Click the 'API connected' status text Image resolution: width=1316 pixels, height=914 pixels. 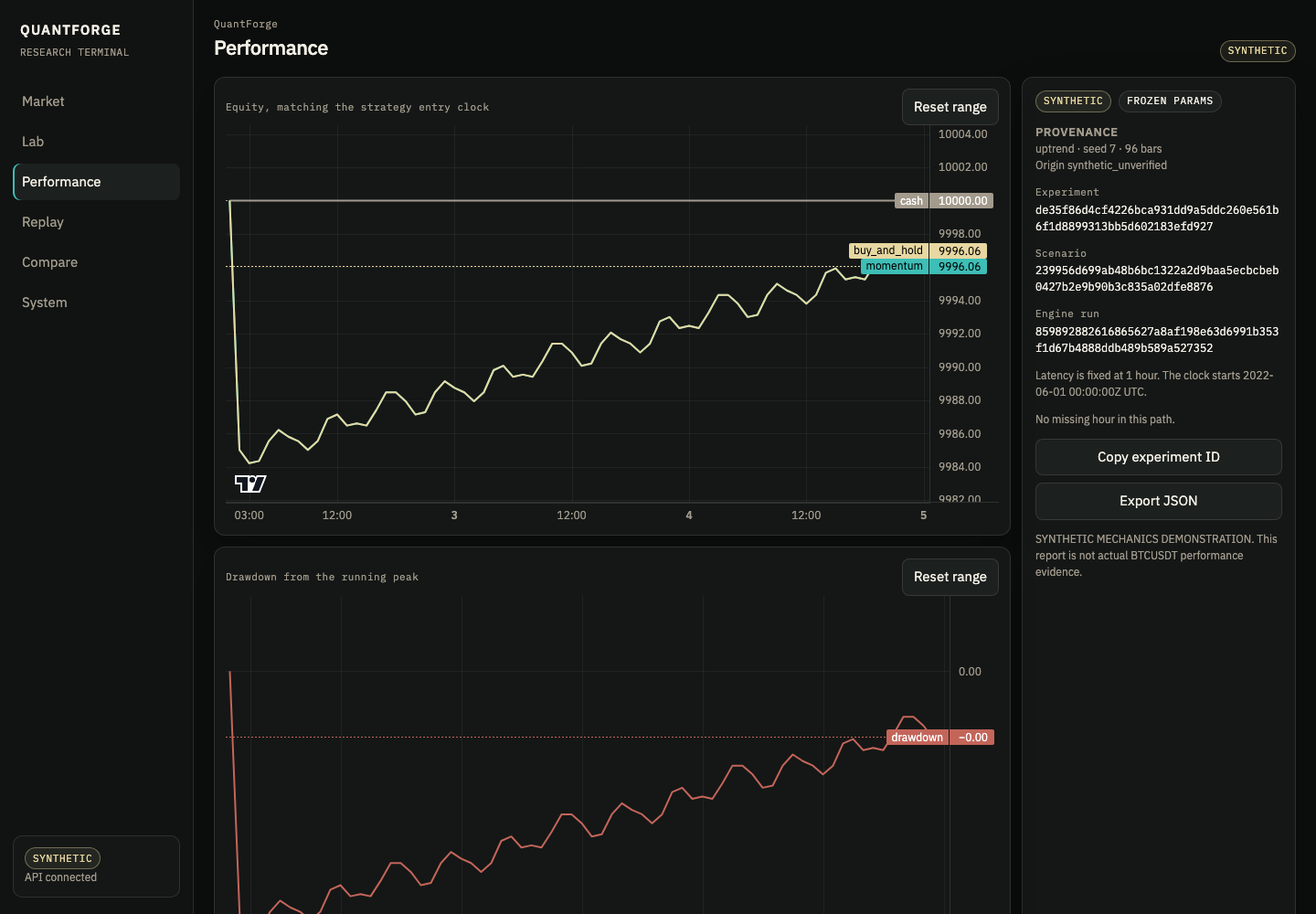point(60,877)
